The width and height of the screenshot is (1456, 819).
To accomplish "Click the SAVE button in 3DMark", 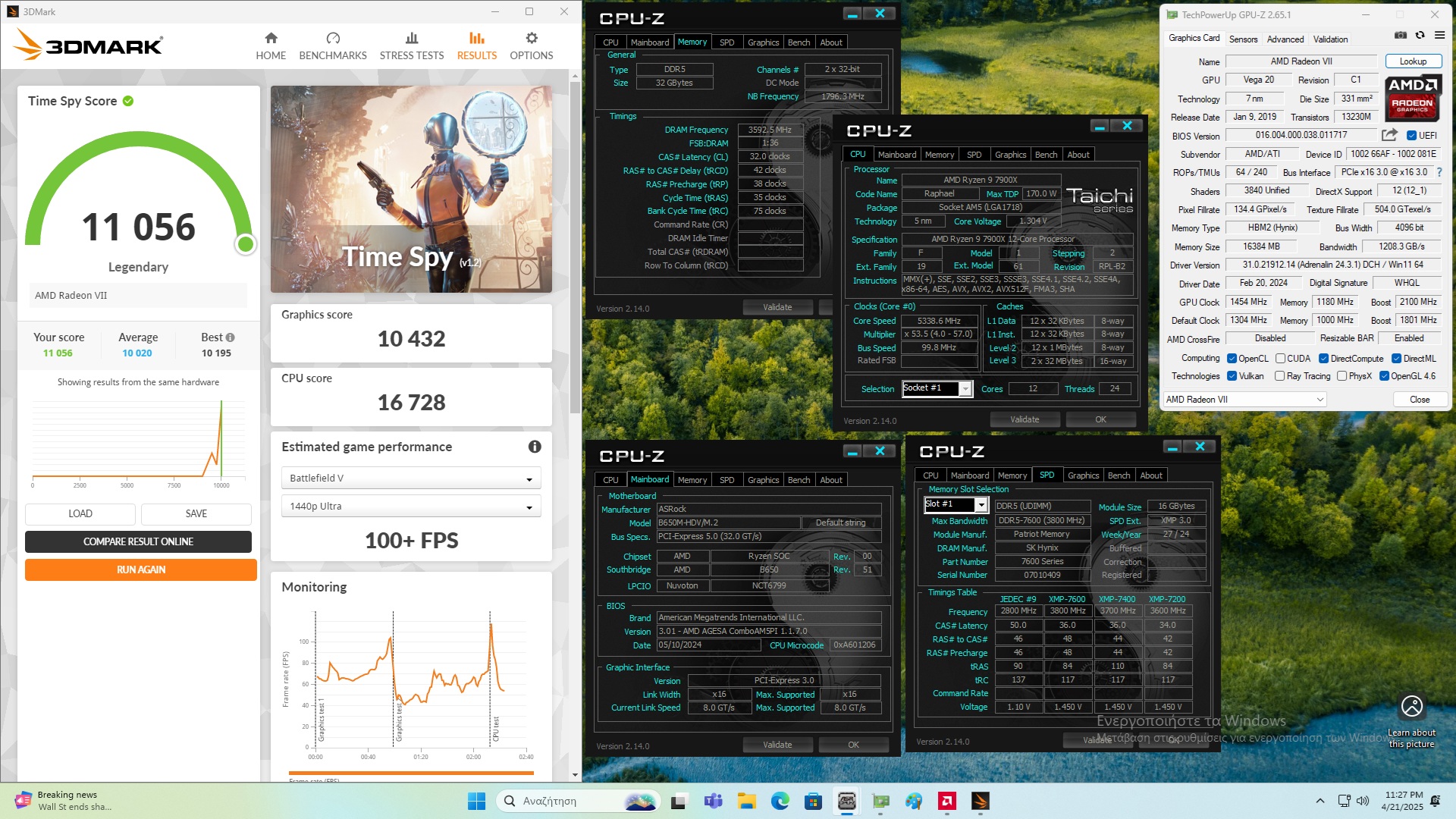I will [196, 513].
